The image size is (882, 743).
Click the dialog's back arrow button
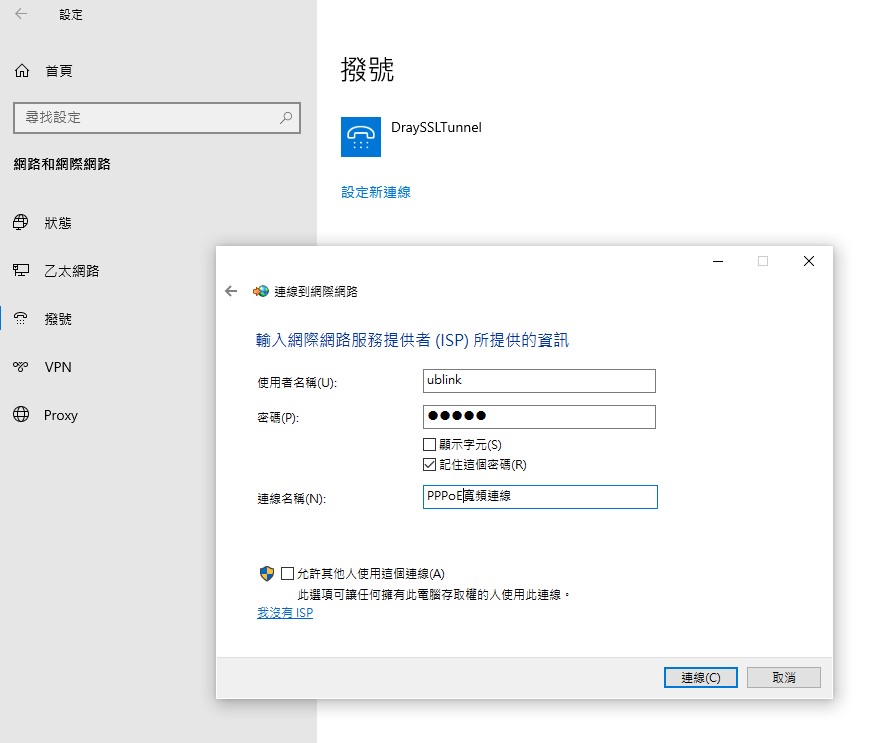pos(232,291)
